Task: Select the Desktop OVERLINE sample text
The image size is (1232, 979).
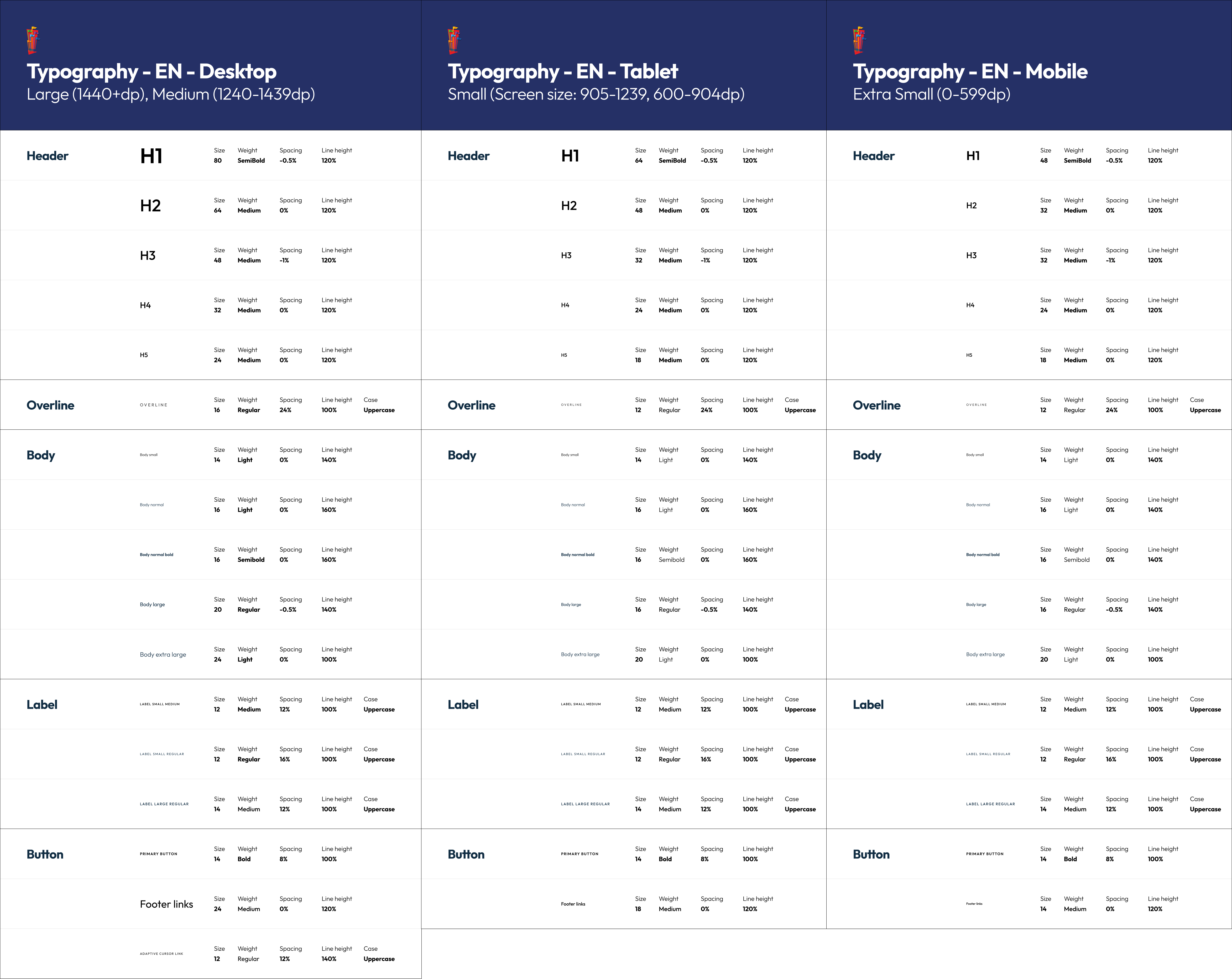Action: [154, 405]
